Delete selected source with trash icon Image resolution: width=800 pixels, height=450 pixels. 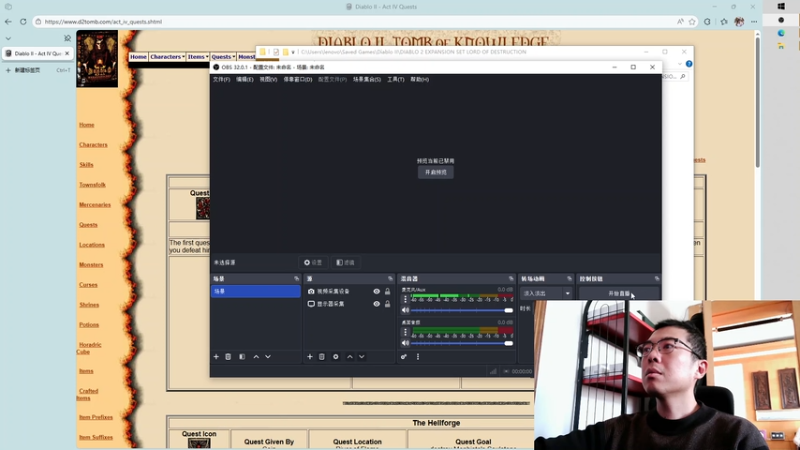point(322,357)
